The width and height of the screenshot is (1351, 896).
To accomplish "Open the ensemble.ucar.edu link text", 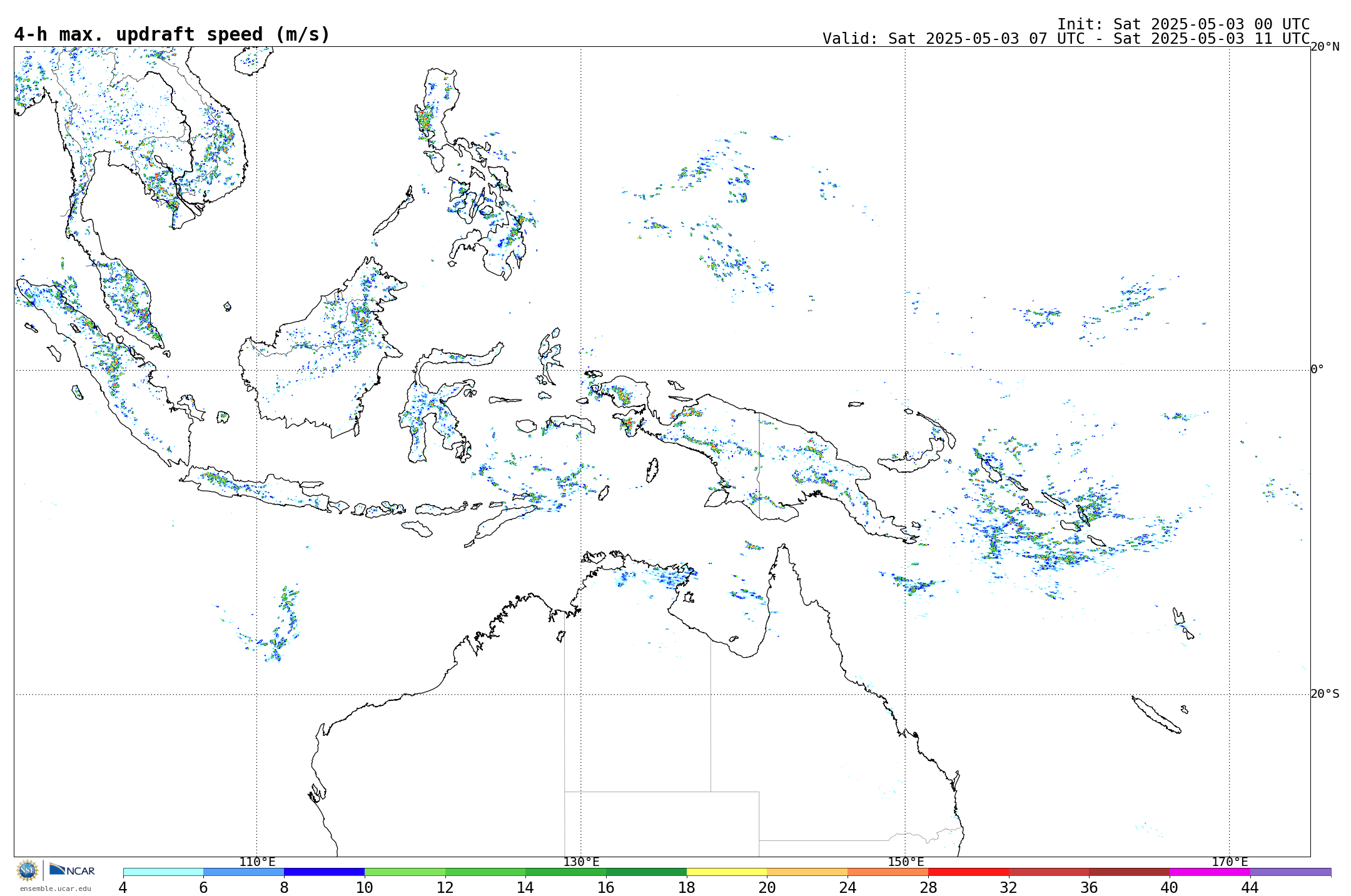I will coord(56,888).
